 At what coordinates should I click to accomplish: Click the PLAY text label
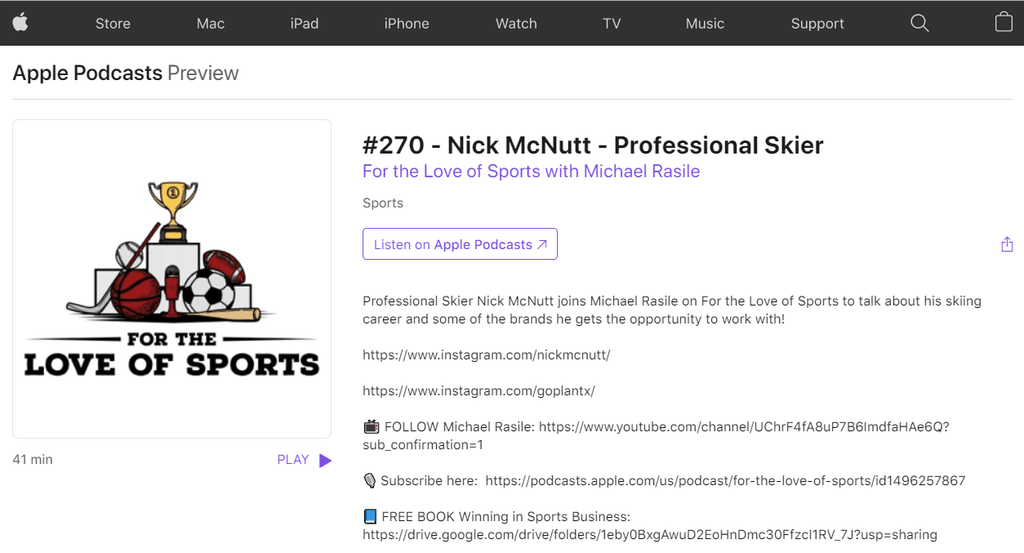(293, 460)
